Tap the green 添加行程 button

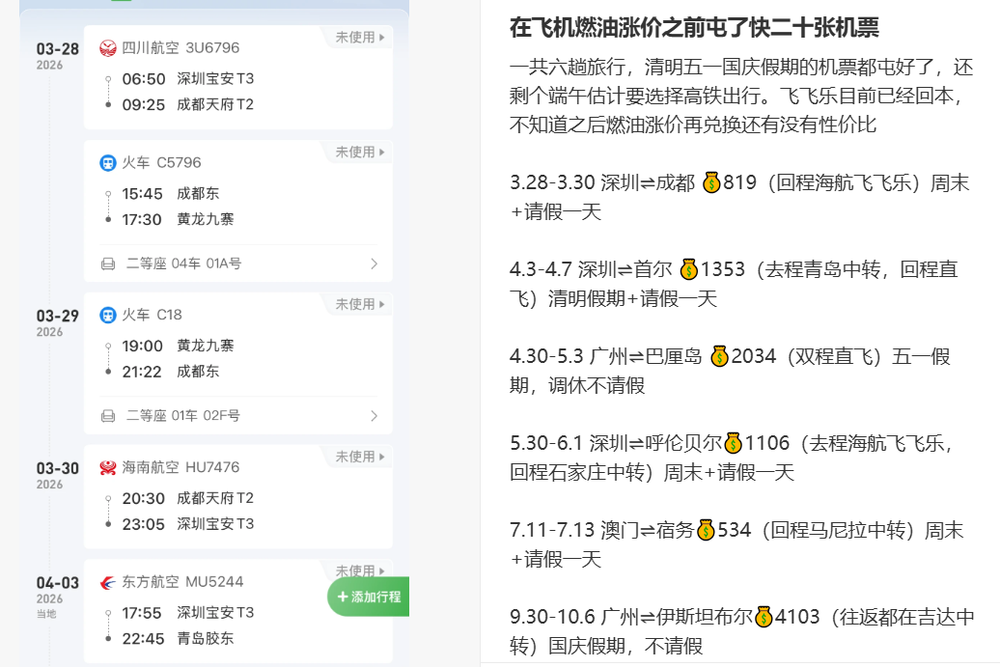[x=369, y=597]
